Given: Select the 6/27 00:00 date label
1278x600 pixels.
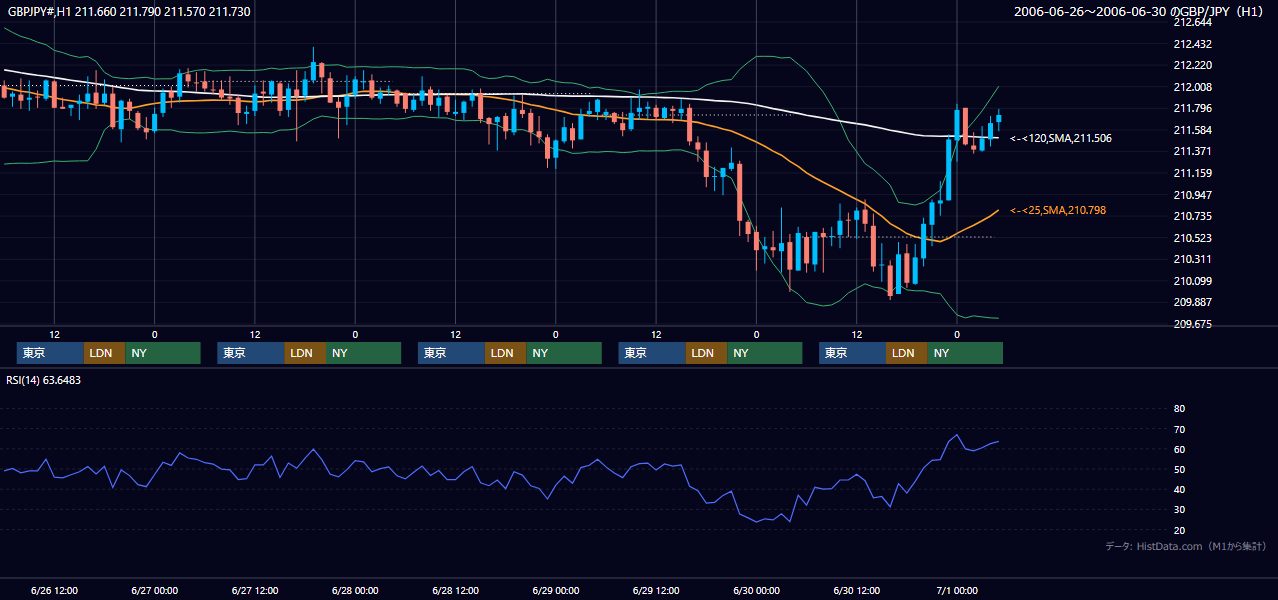Looking at the screenshot, I should coord(154,590).
